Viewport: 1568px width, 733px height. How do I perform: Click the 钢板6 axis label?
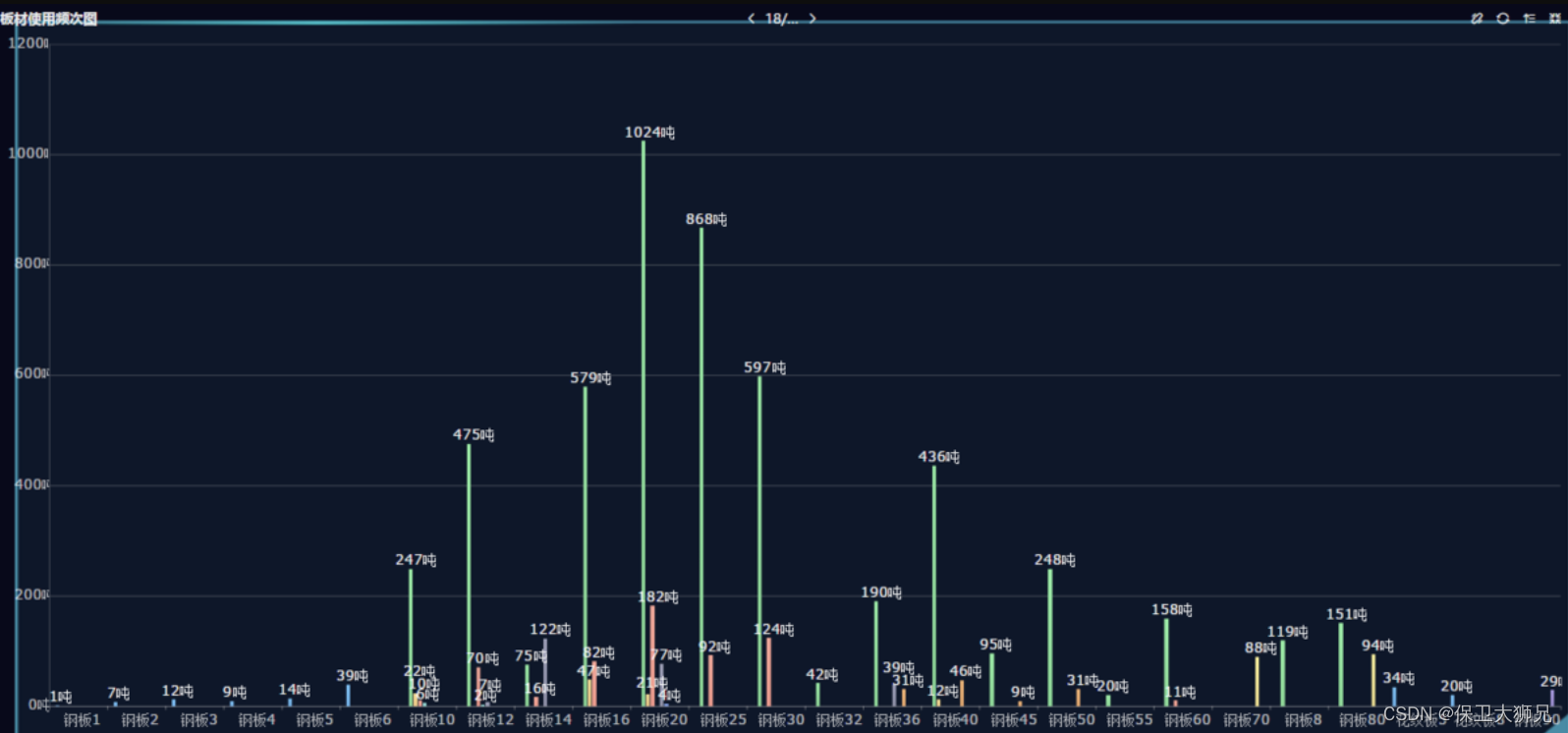(x=373, y=720)
